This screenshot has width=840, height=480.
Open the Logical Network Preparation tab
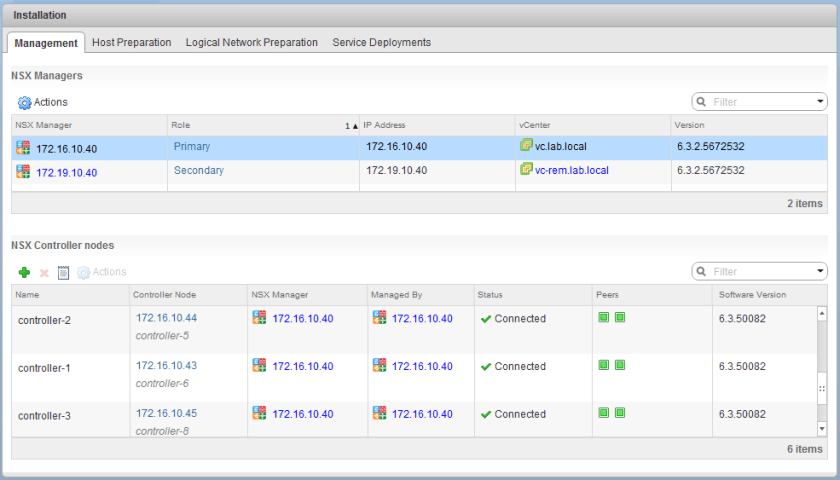(x=251, y=42)
